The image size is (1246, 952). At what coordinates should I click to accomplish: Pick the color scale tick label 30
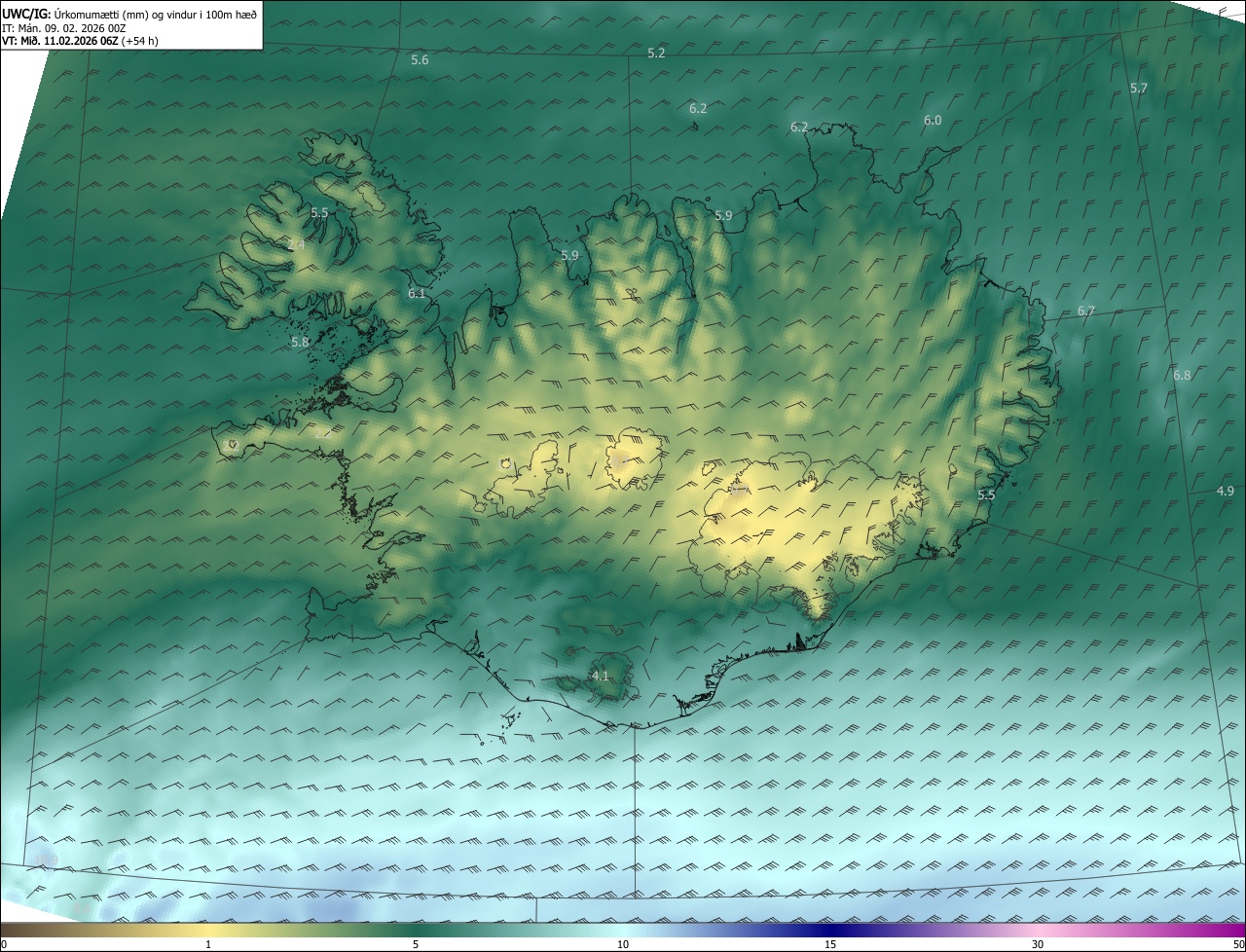1038,945
